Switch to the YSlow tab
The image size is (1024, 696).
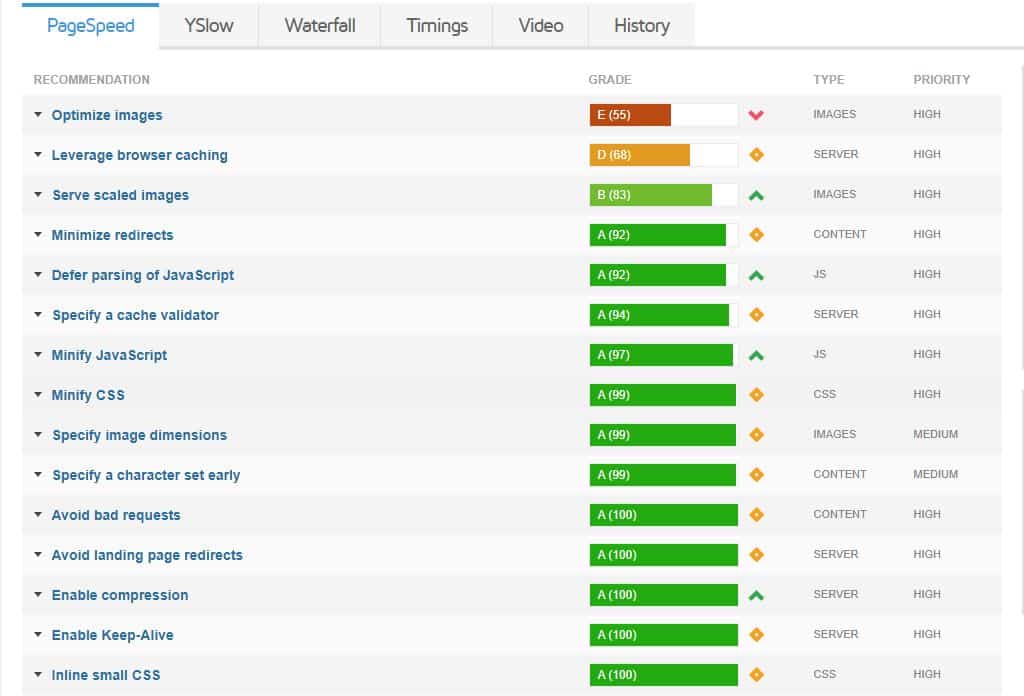coord(208,26)
